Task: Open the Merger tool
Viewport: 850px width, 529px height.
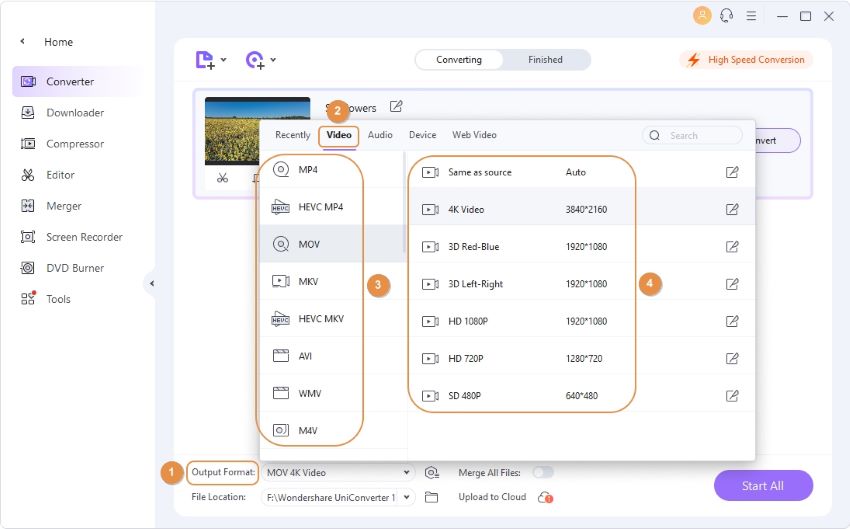Action: click(x=51, y=206)
